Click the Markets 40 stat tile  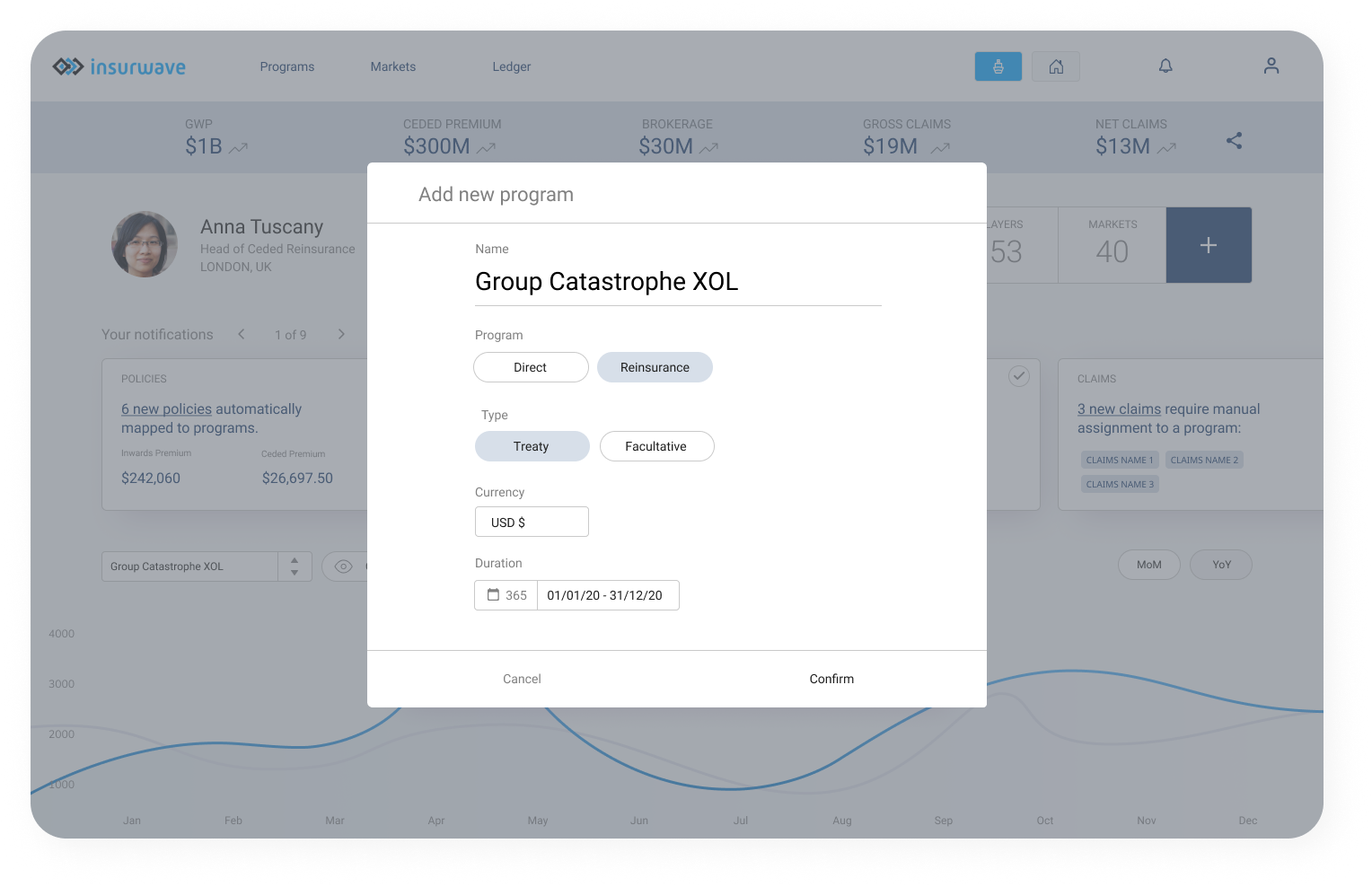1113,245
